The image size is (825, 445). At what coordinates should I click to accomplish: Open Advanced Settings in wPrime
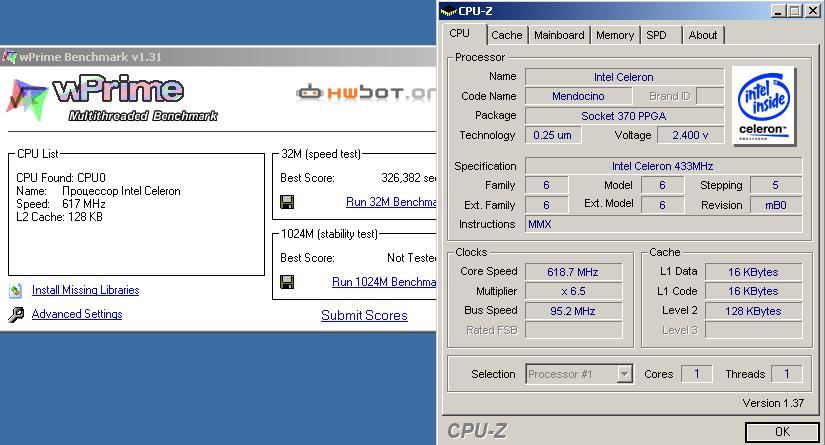[77, 314]
